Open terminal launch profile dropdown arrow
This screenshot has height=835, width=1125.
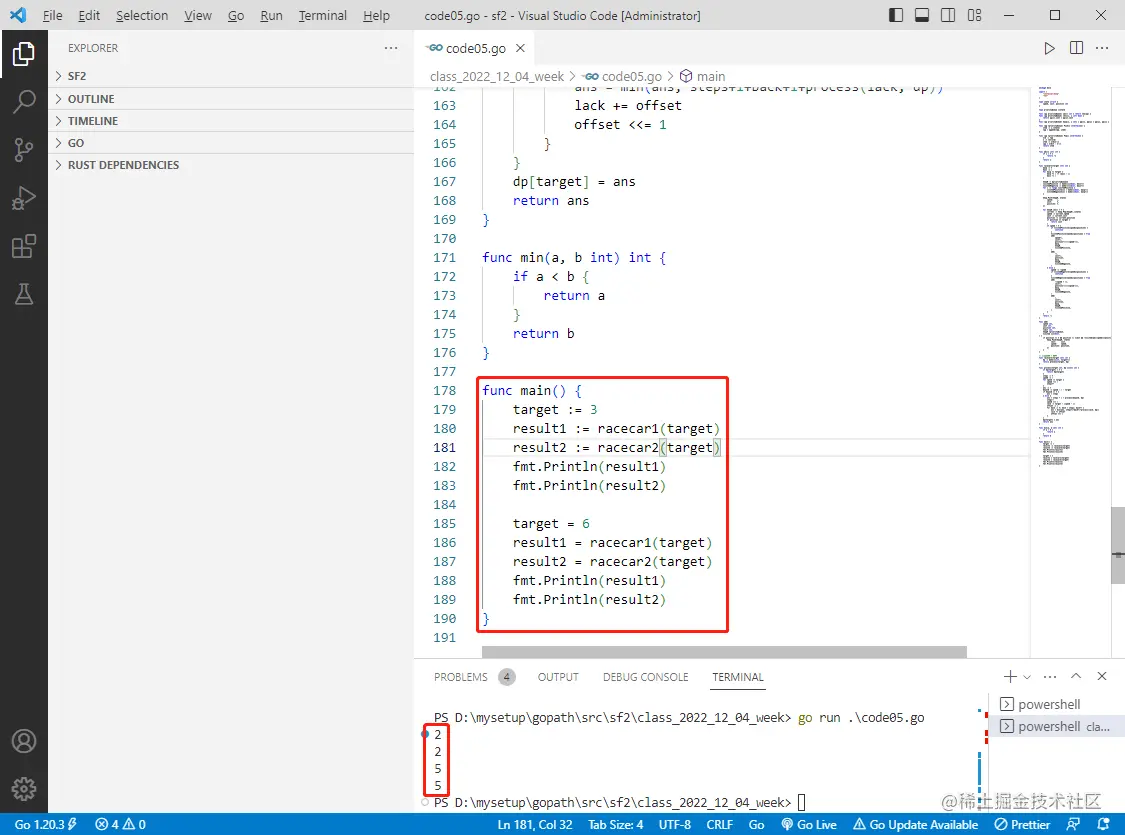[1027, 676]
